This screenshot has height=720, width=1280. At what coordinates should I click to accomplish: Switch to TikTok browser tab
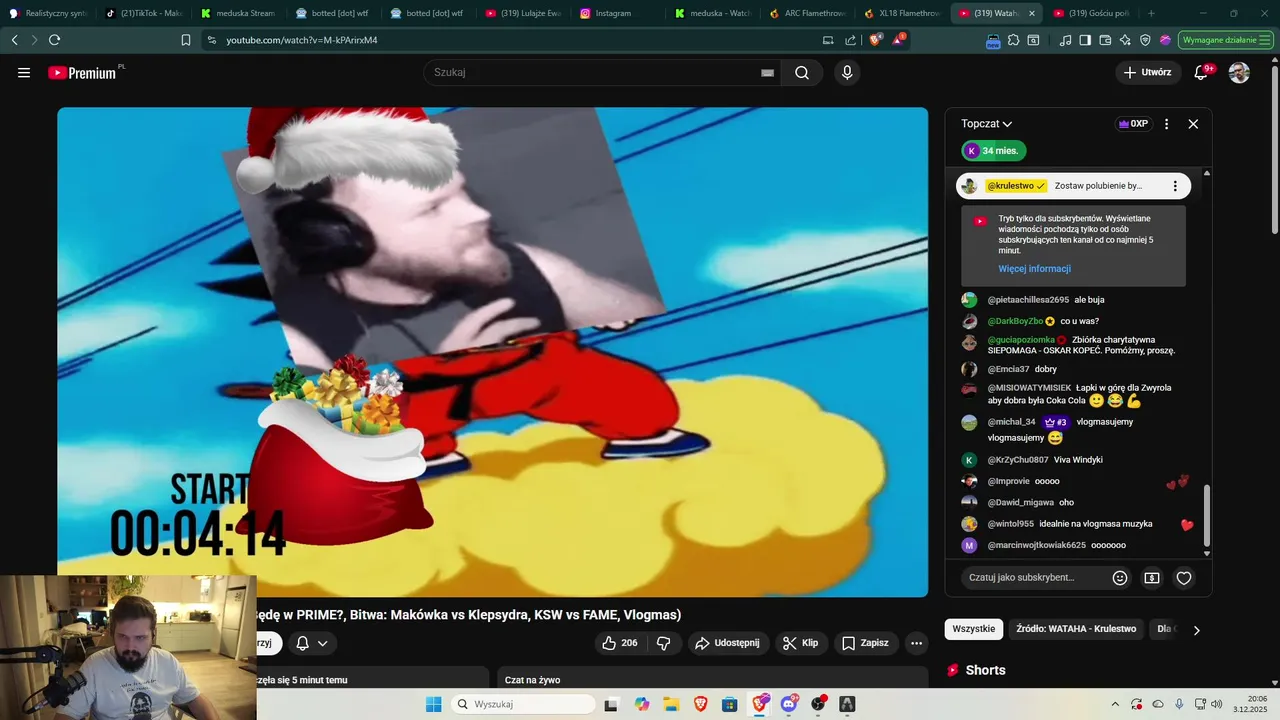click(x=144, y=13)
